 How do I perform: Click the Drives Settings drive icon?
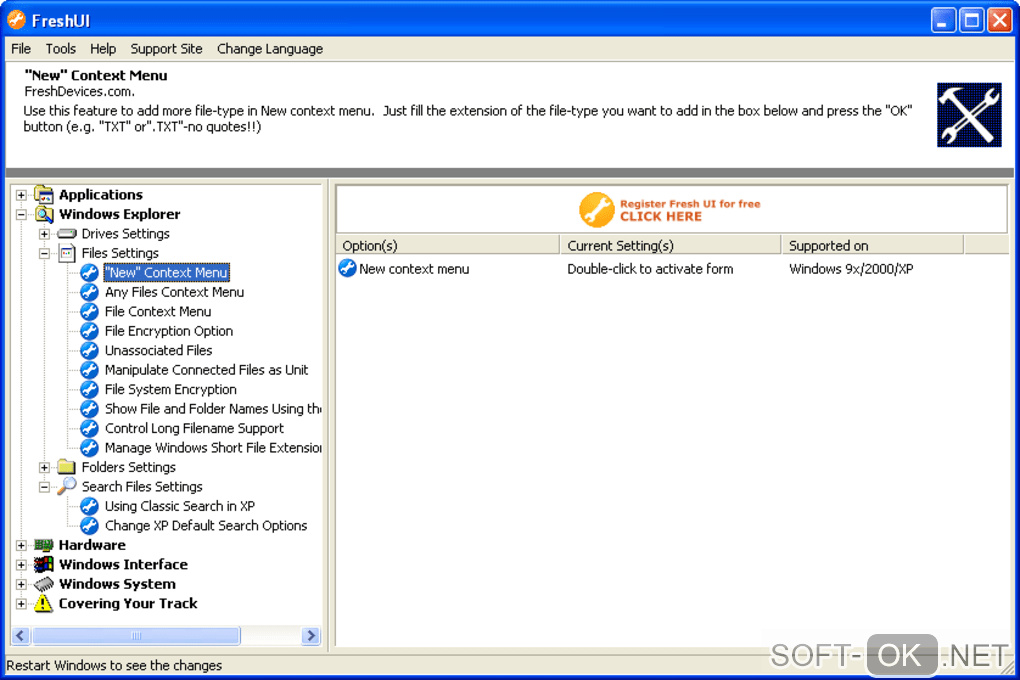coord(66,234)
